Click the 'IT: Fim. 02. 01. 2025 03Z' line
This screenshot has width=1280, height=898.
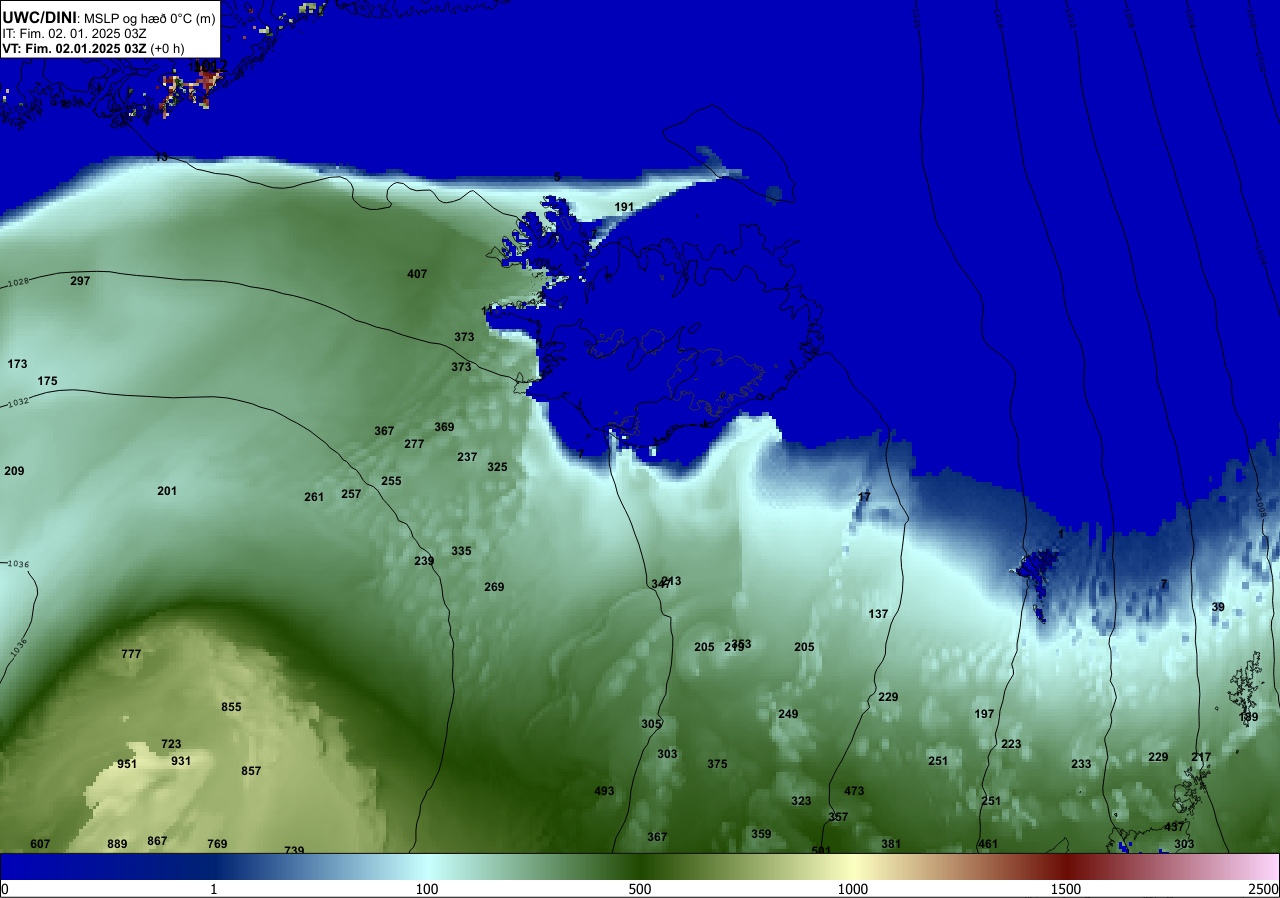point(73,33)
